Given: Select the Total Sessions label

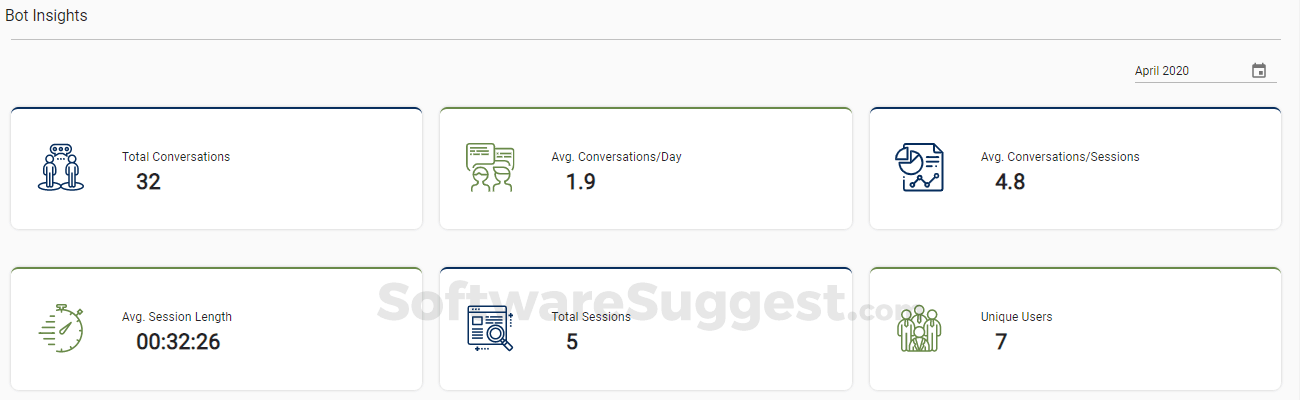Looking at the screenshot, I should click(x=591, y=317).
